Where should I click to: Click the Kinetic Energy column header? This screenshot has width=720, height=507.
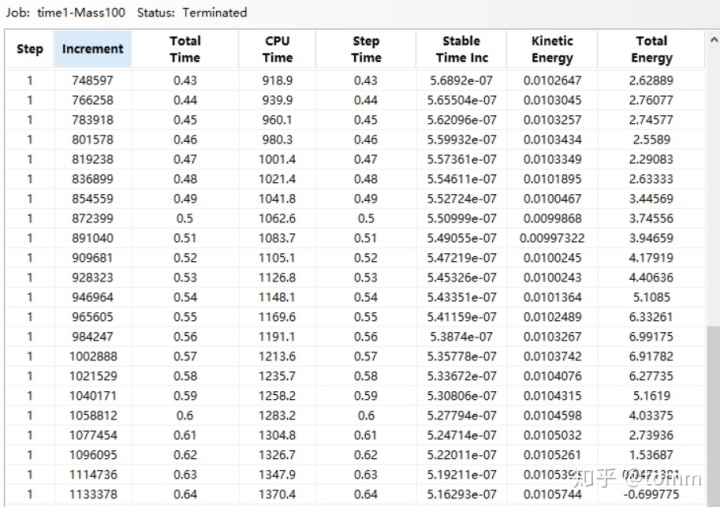[x=552, y=49]
